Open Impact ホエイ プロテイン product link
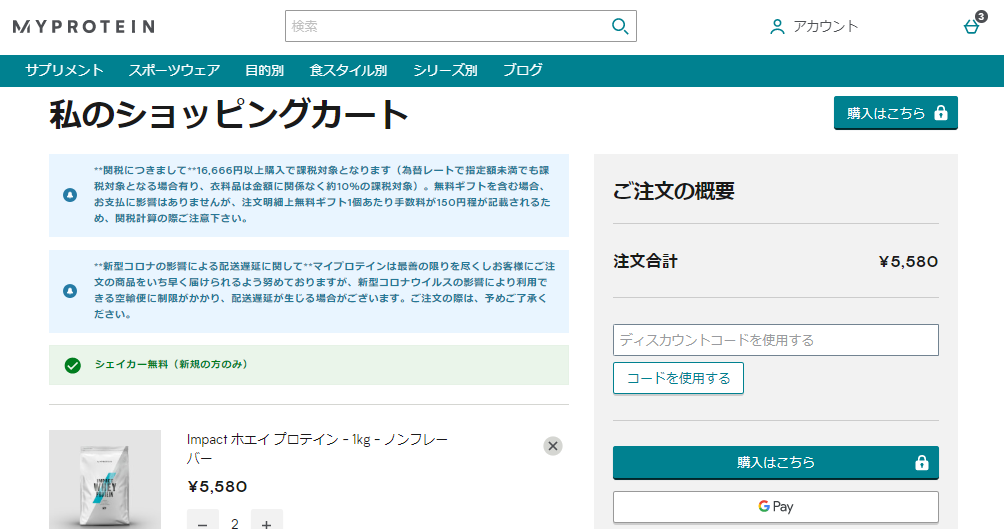The width and height of the screenshot is (1004, 529). point(317,448)
